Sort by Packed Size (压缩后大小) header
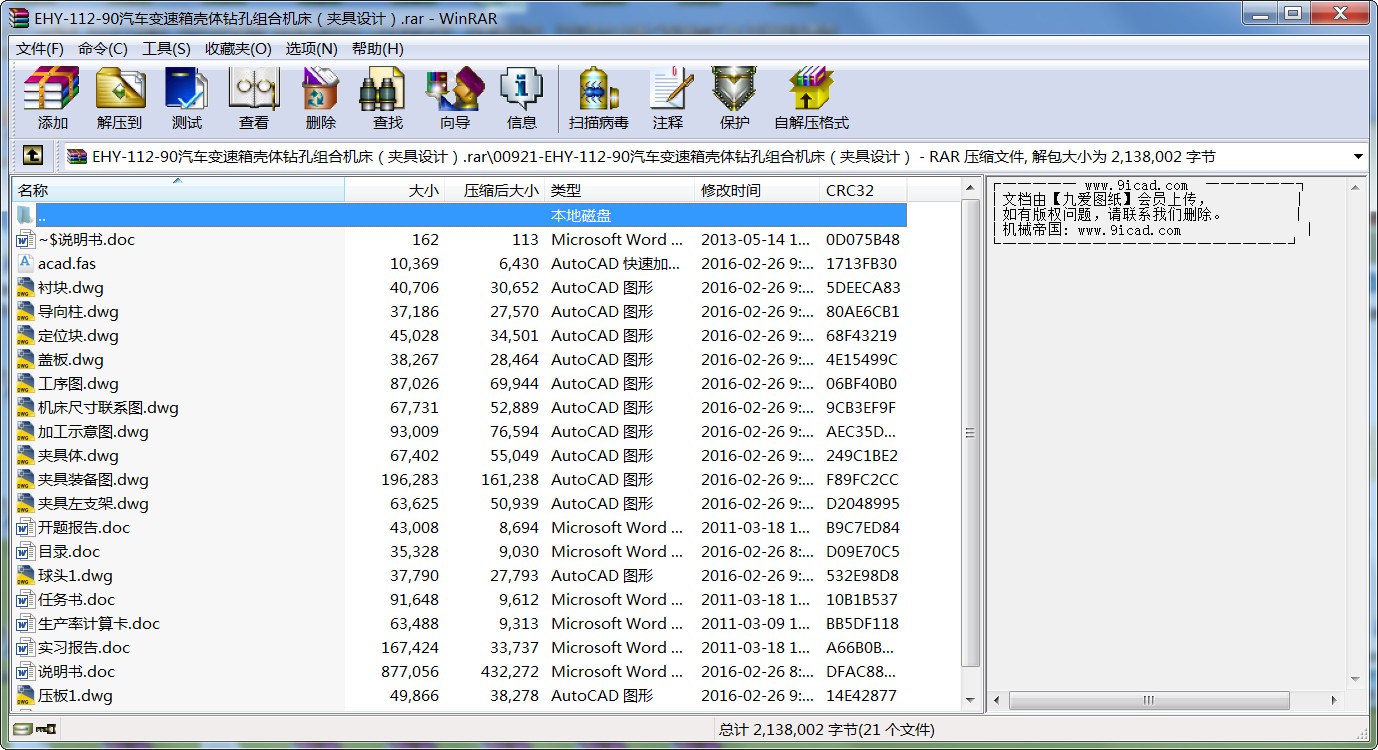 pyautogui.click(x=495, y=190)
